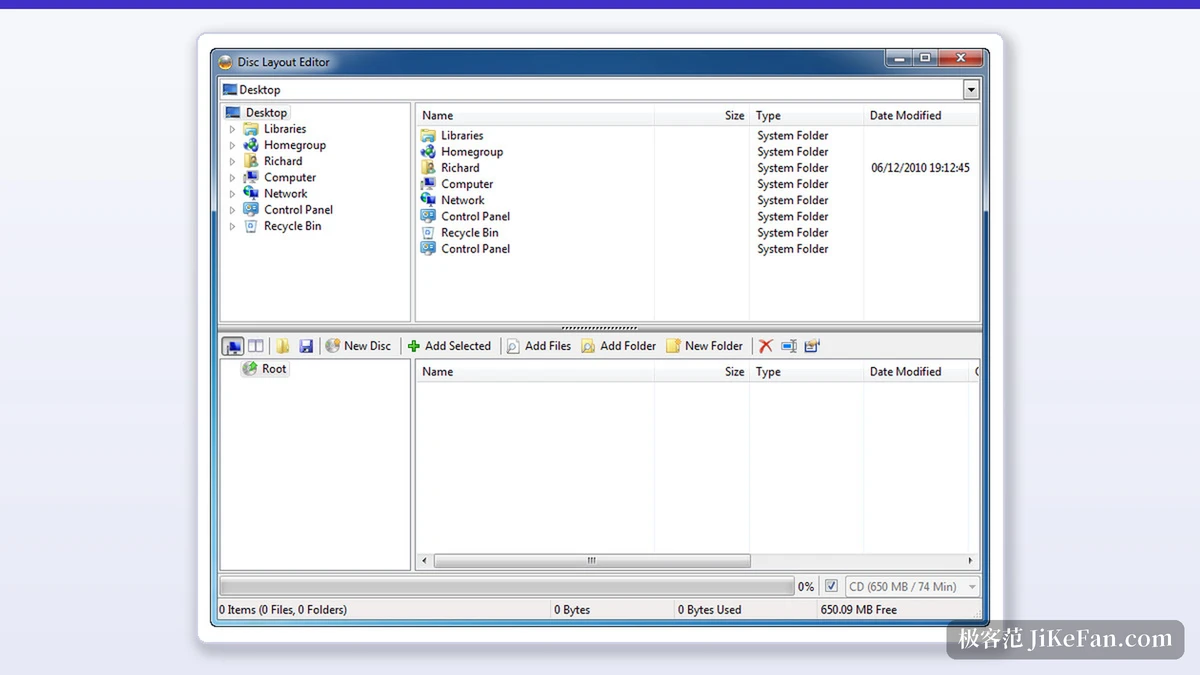Click the Homegroup row's System Folder type

pos(793,152)
